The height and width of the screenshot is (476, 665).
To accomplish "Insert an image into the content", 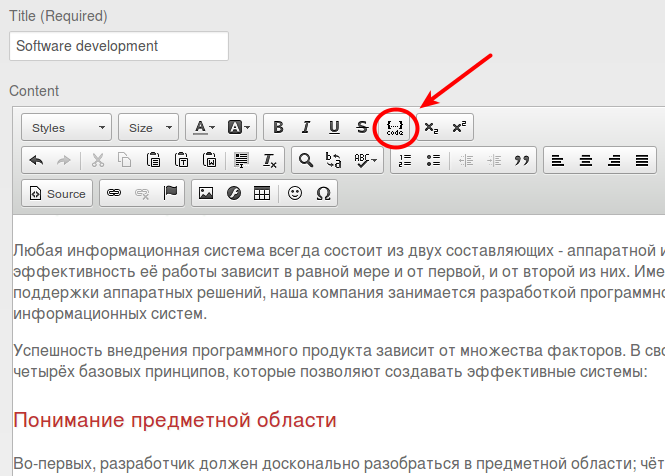I will pyautogui.click(x=205, y=193).
